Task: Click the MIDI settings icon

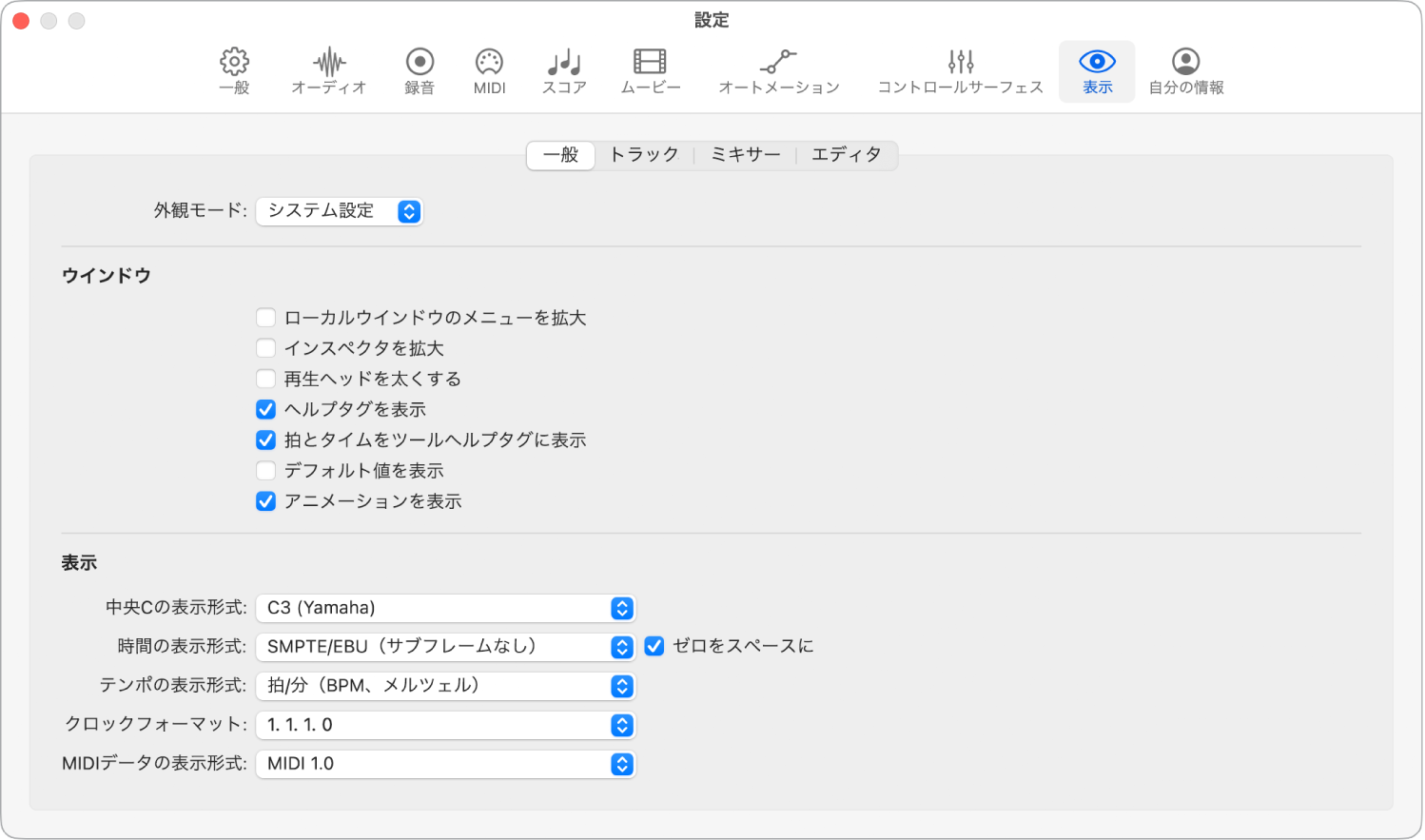Action: click(488, 70)
